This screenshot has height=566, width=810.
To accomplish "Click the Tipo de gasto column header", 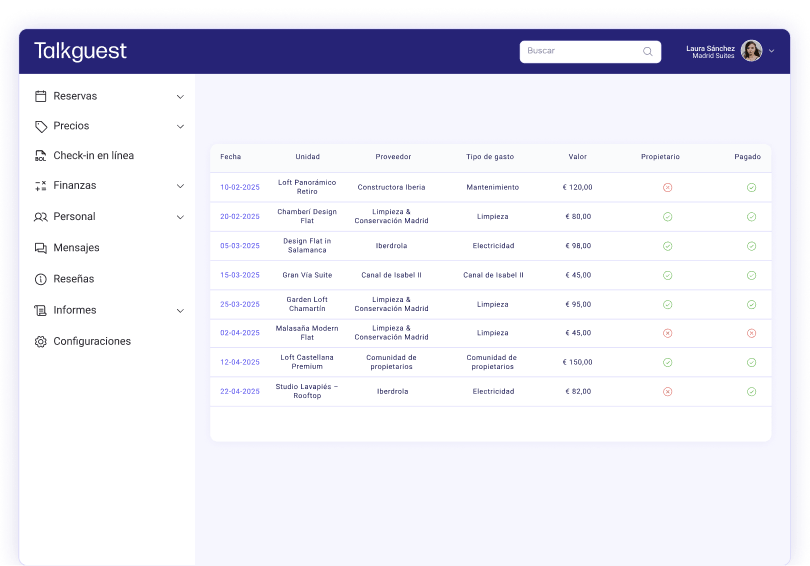I will click(x=490, y=156).
